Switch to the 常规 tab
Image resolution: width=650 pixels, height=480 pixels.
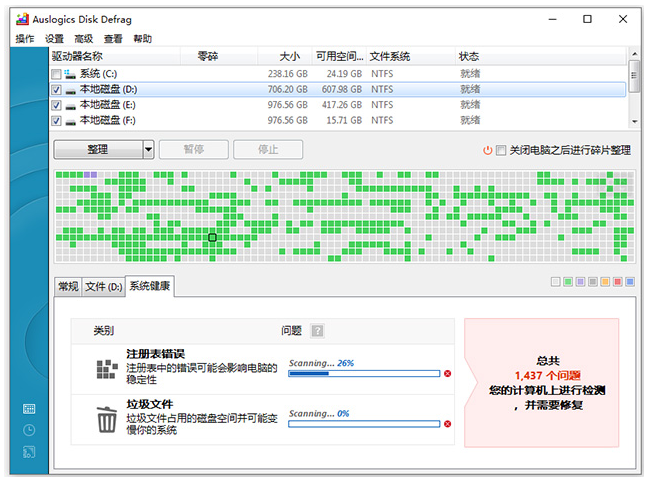point(68,286)
